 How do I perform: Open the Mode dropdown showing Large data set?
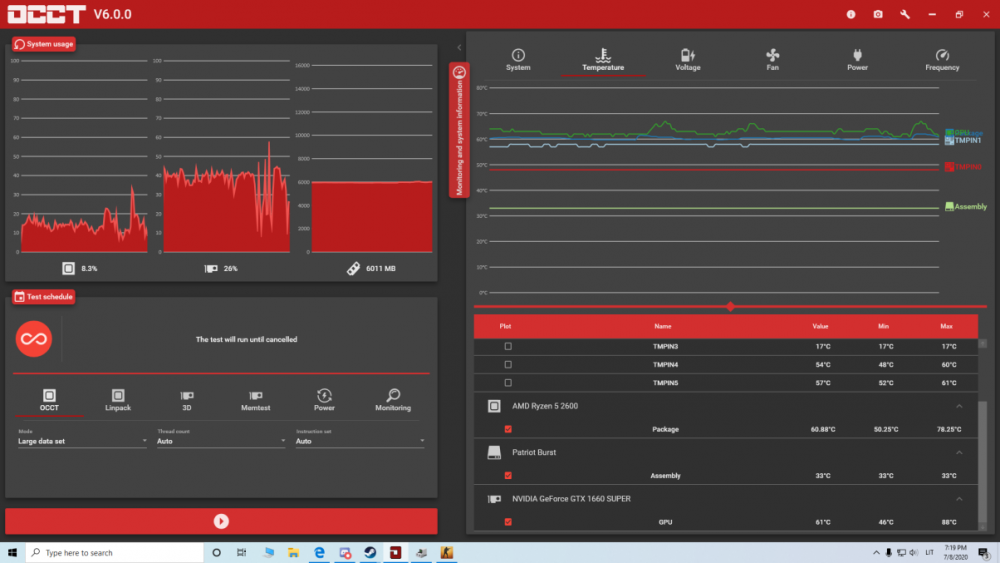82,441
